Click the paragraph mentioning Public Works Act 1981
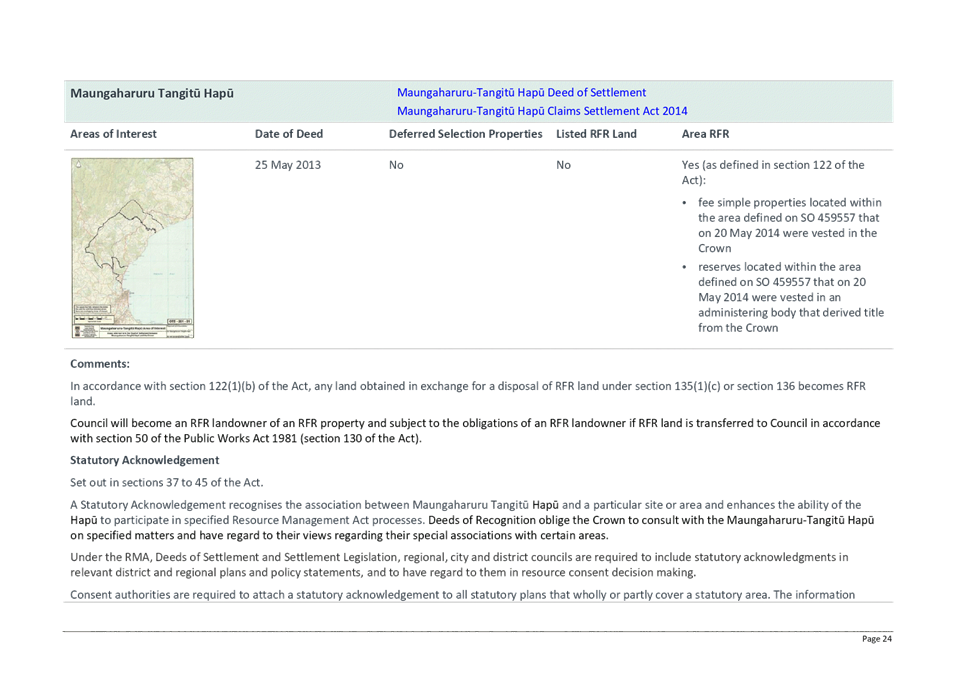The height and width of the screenshot is (676, 956). click(x=474, y=431)
